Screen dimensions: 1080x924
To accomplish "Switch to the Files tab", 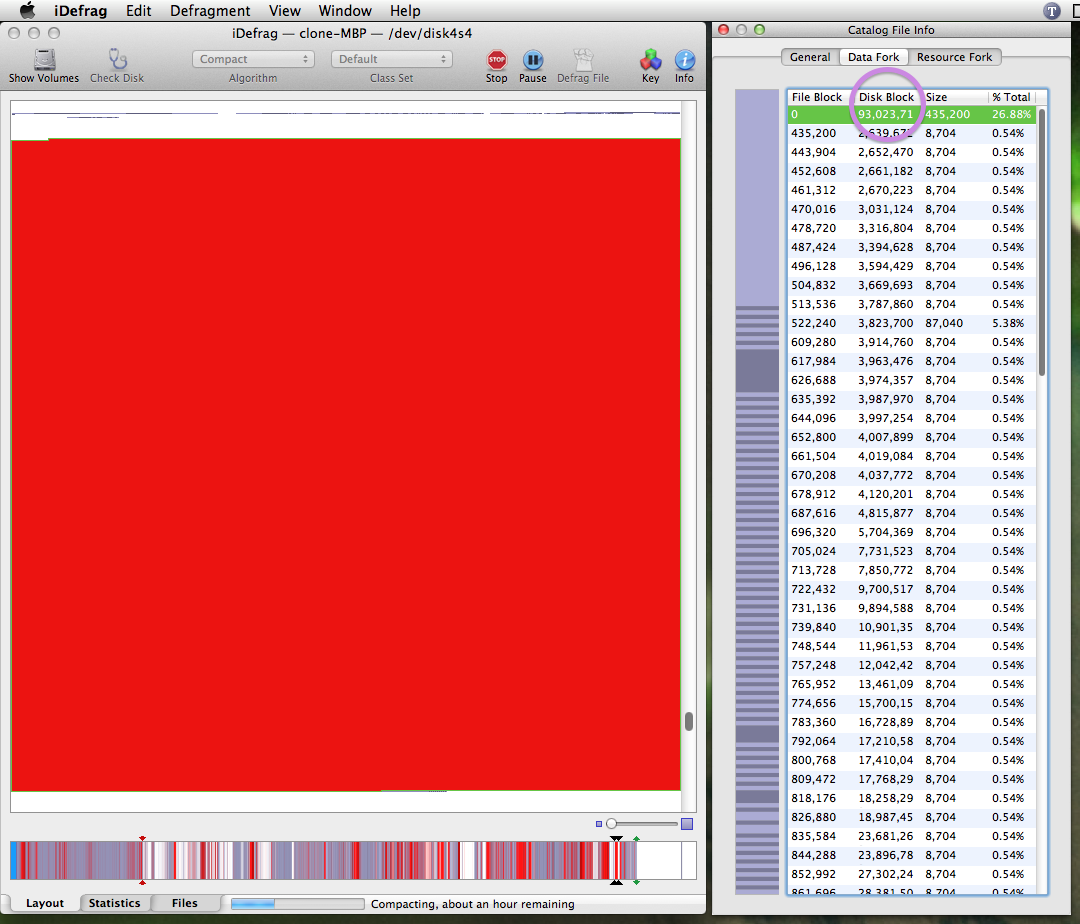I will [x=185, y=903].
